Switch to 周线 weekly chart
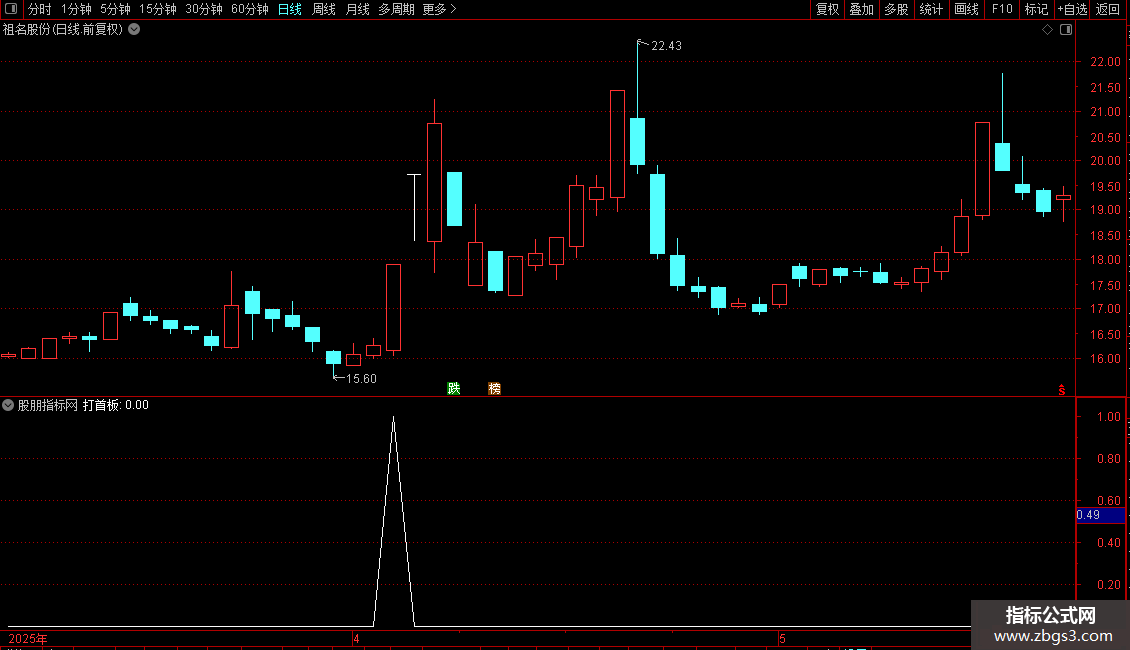This screenshot has width=1130, height=650. [324, 9]
